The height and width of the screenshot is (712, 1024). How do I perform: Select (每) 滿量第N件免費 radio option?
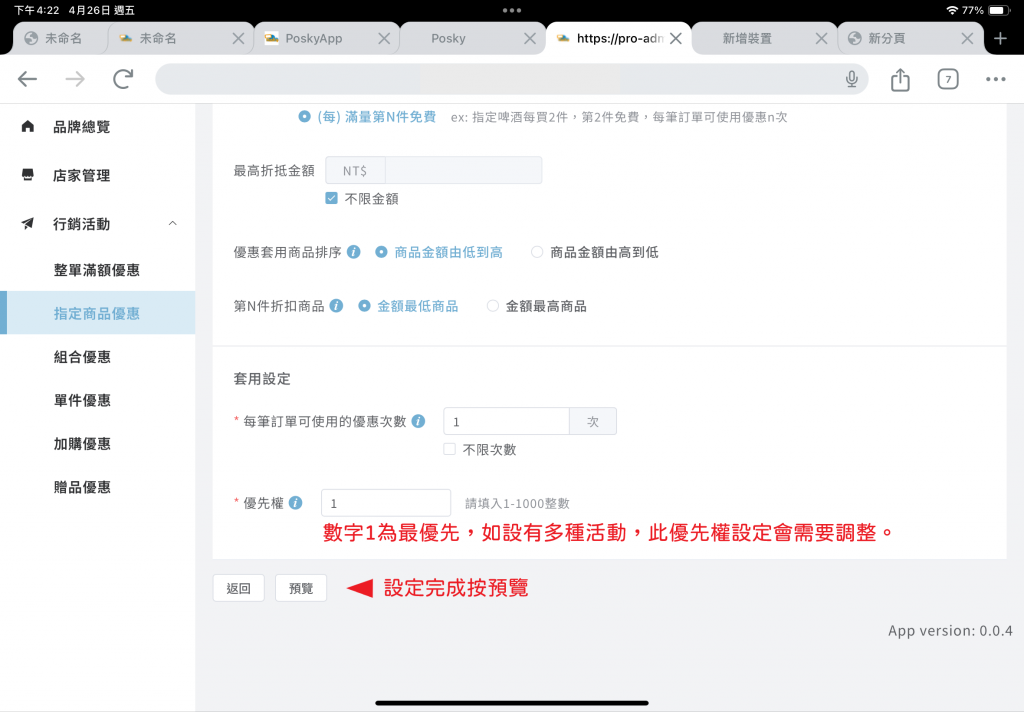[x=304, y=116]
